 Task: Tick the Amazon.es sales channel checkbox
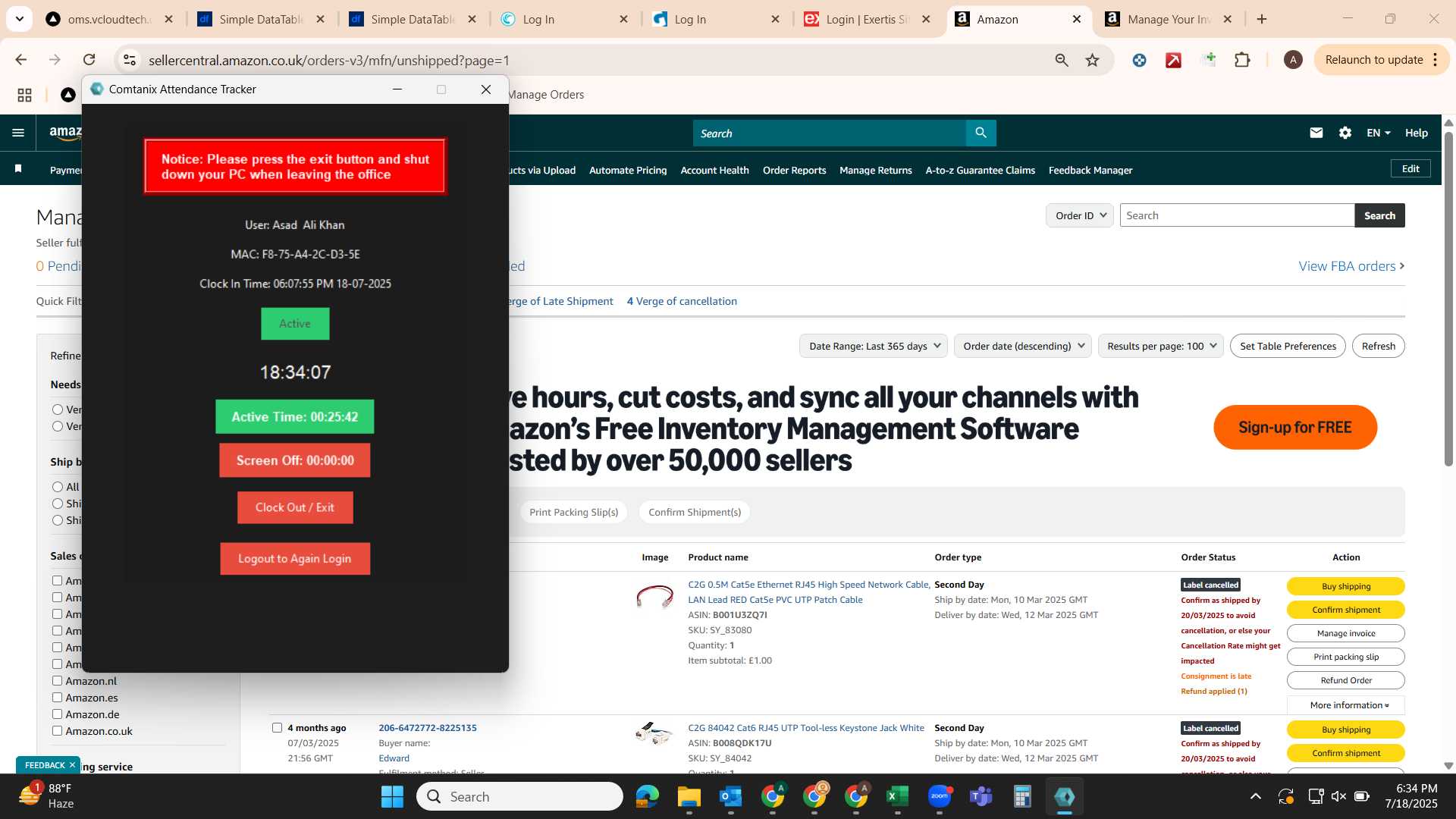point(57,697)
